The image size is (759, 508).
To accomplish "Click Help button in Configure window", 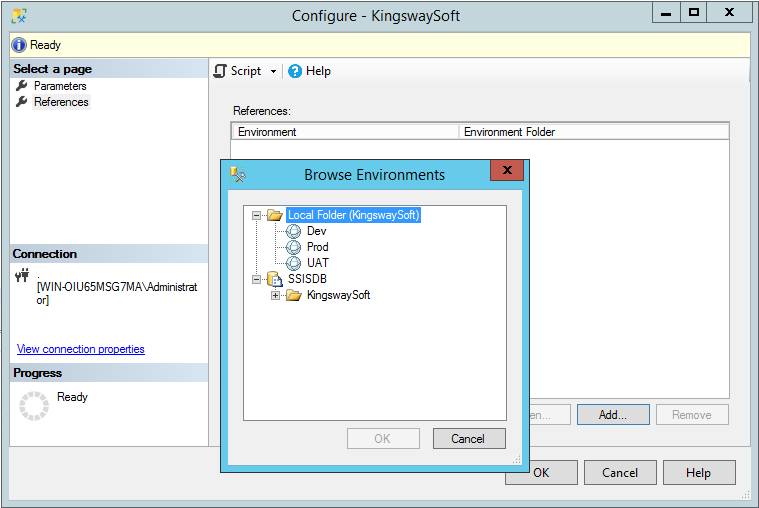I will 698,473.
